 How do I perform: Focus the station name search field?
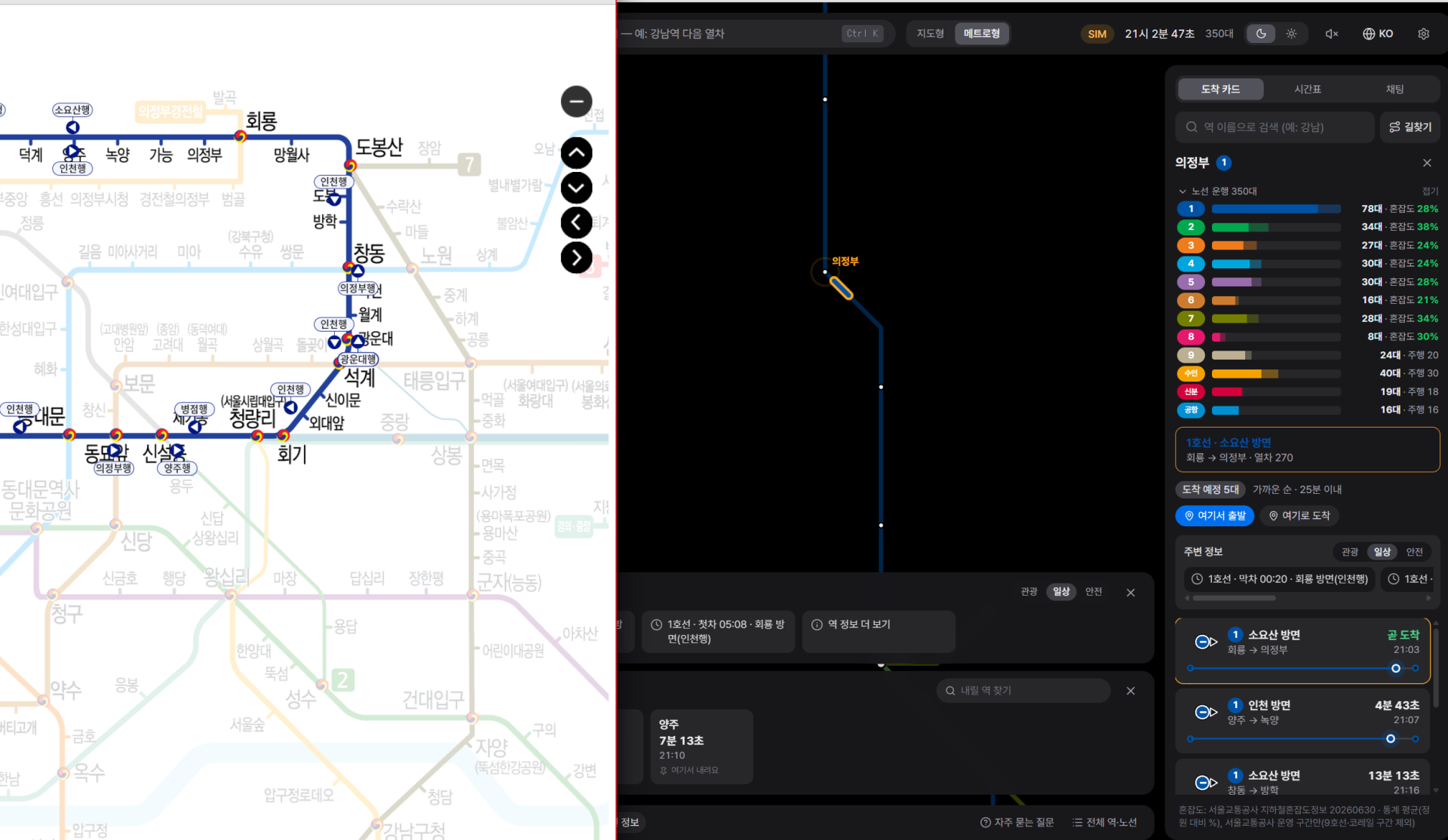tap(1275, 127)
